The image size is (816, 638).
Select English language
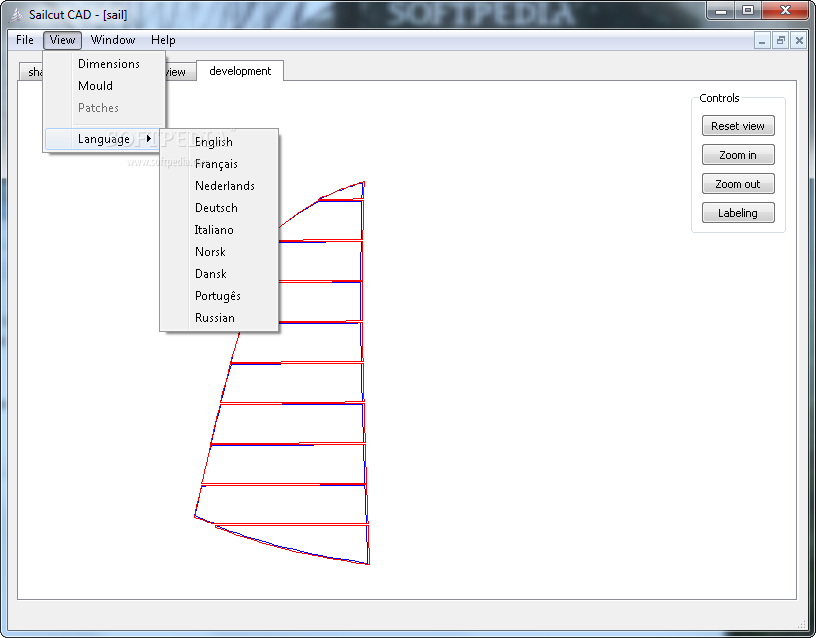(x=219, y=142)
